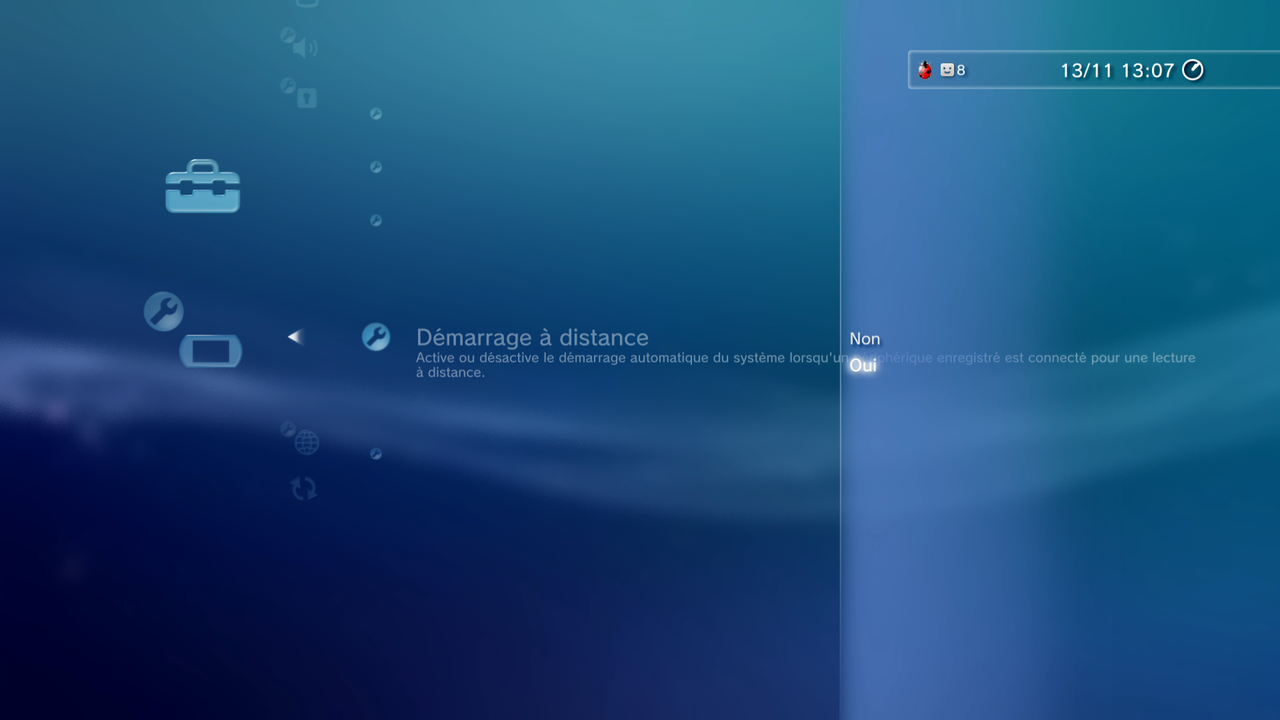This screenshot has height=720, width=1280.
Task: Click the ladybug avatar in the status bar
Action: coord(925,70)
